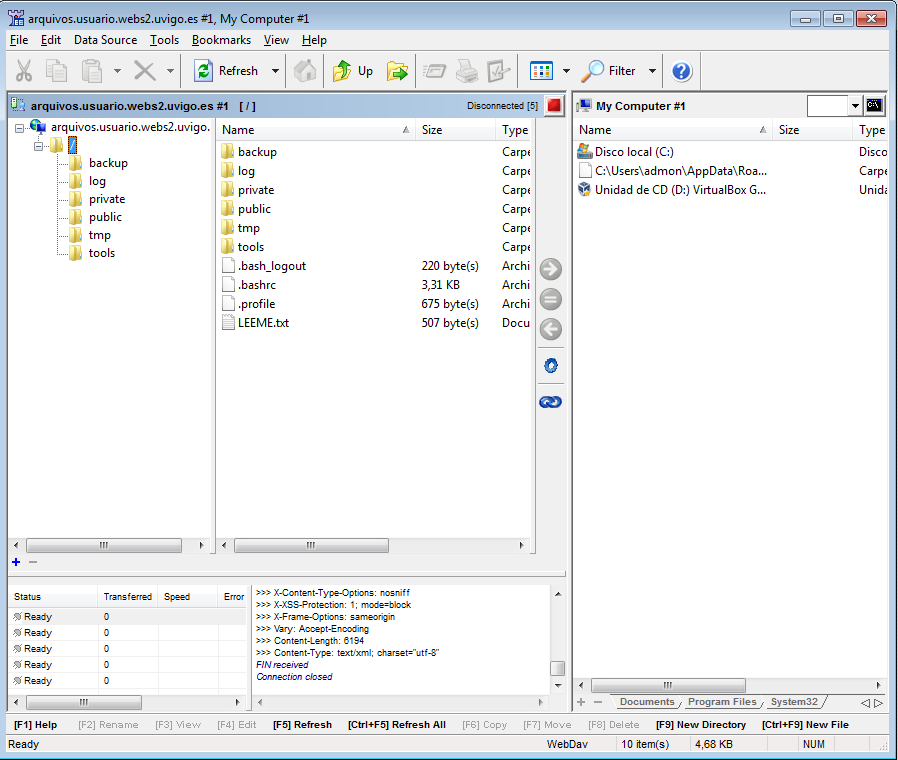The image size is (898, 760).
Task: Click the Up folder toolbar icon
Action: pyautogui.click(x=352, y=71)
